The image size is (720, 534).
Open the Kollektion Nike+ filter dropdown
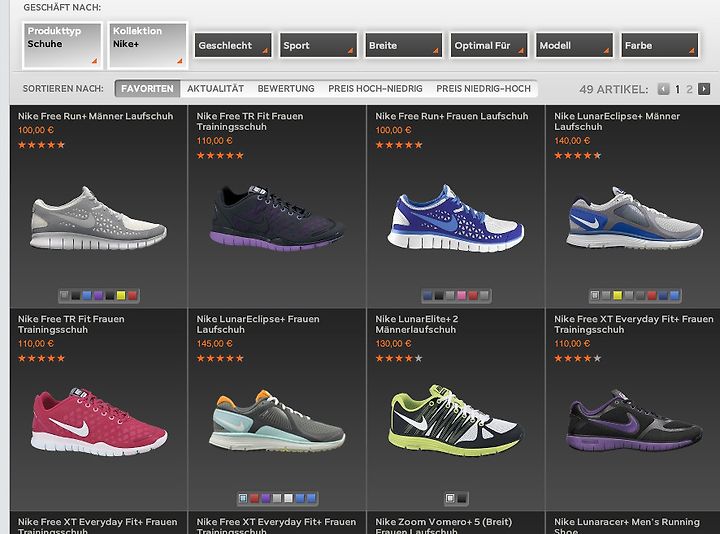click(148, 45)
